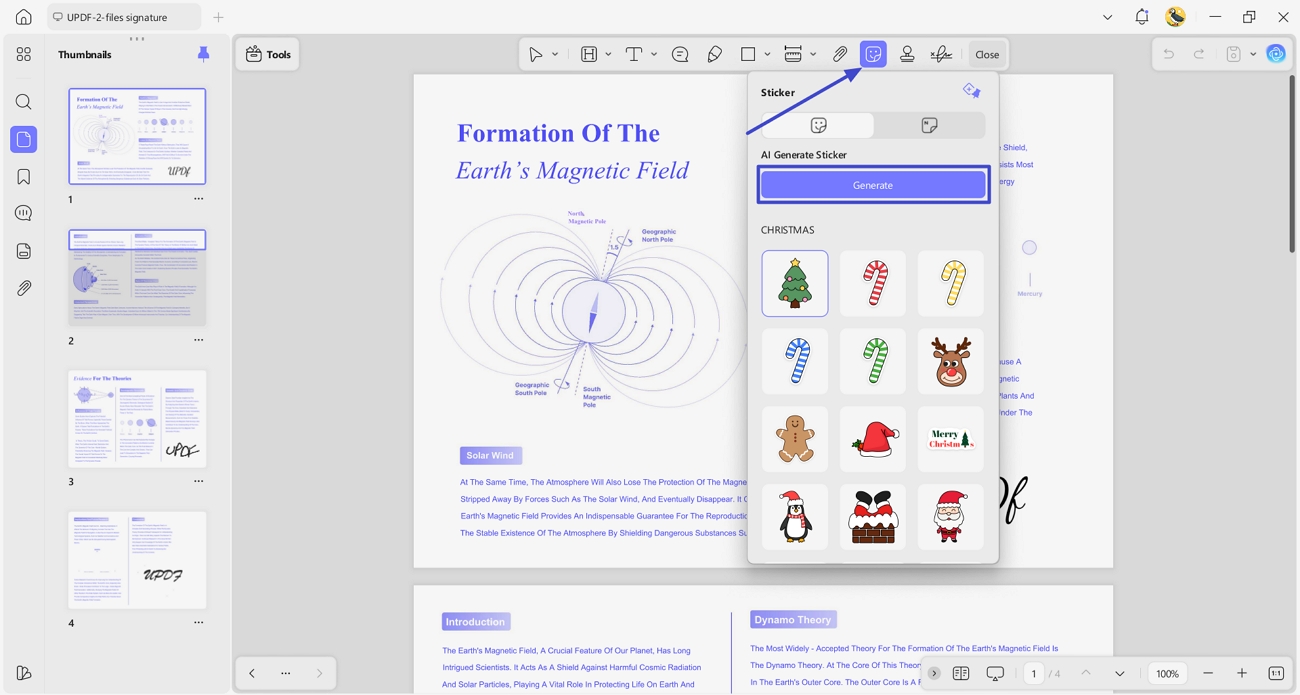Screen dimensions: 1300x695
Task: Select the red candy cane sticker
Action: point(873,283)
